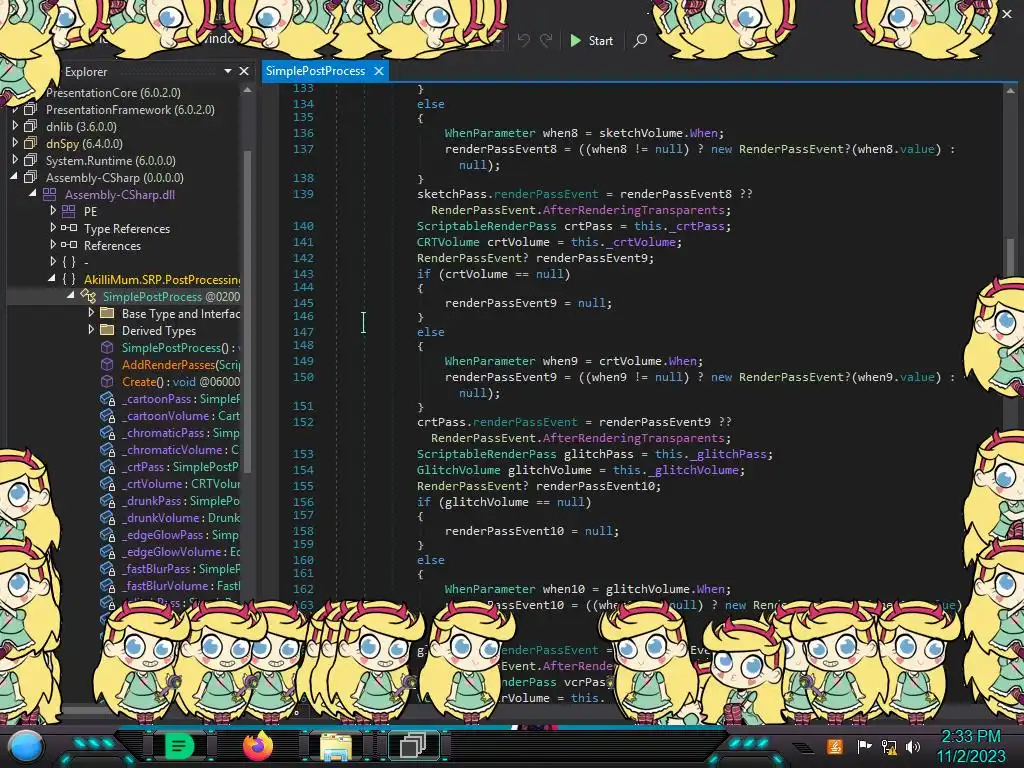Select the _edgeGlowPass field

click(x=181, y=534)
